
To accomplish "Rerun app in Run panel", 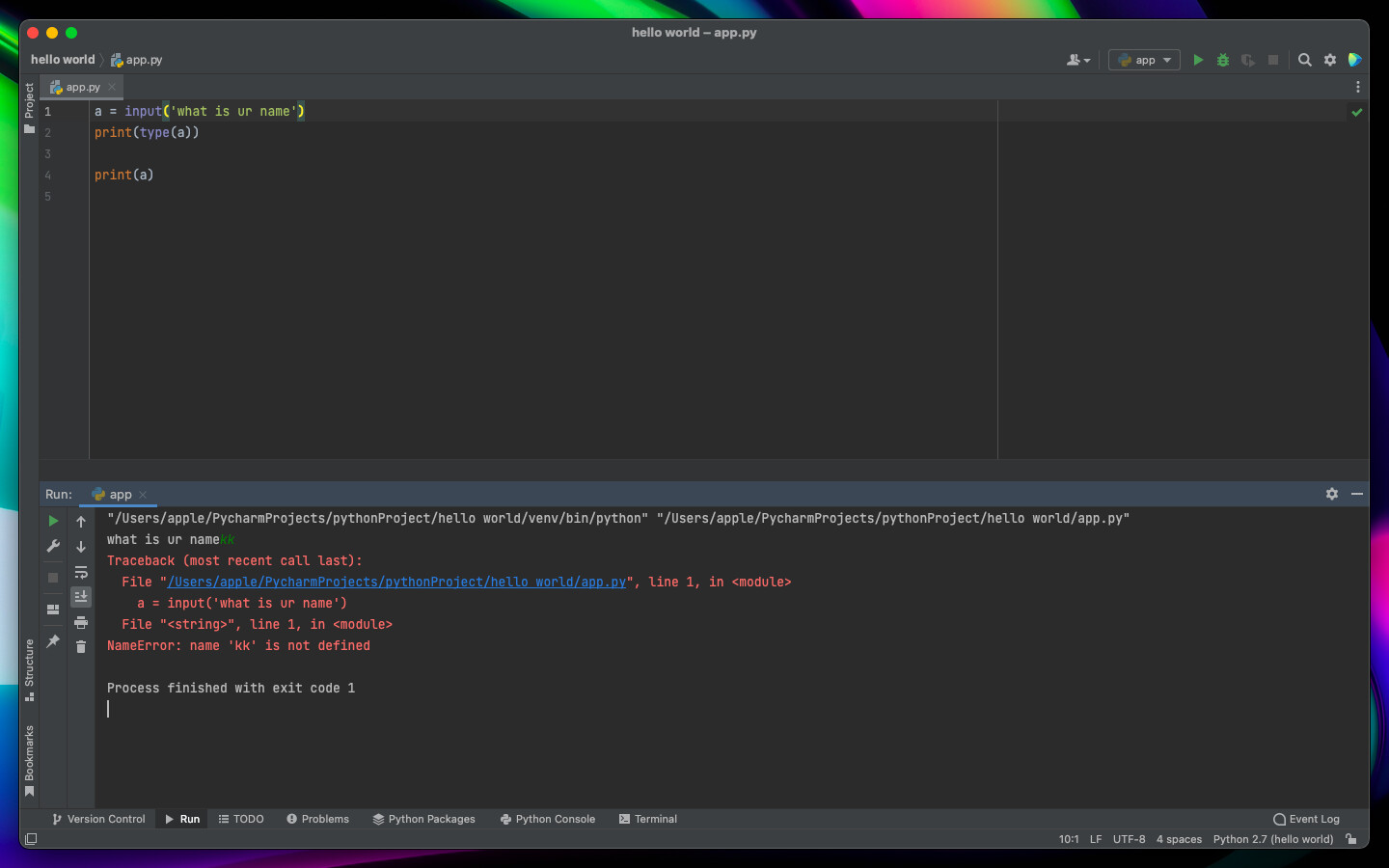I will (53, 521).
